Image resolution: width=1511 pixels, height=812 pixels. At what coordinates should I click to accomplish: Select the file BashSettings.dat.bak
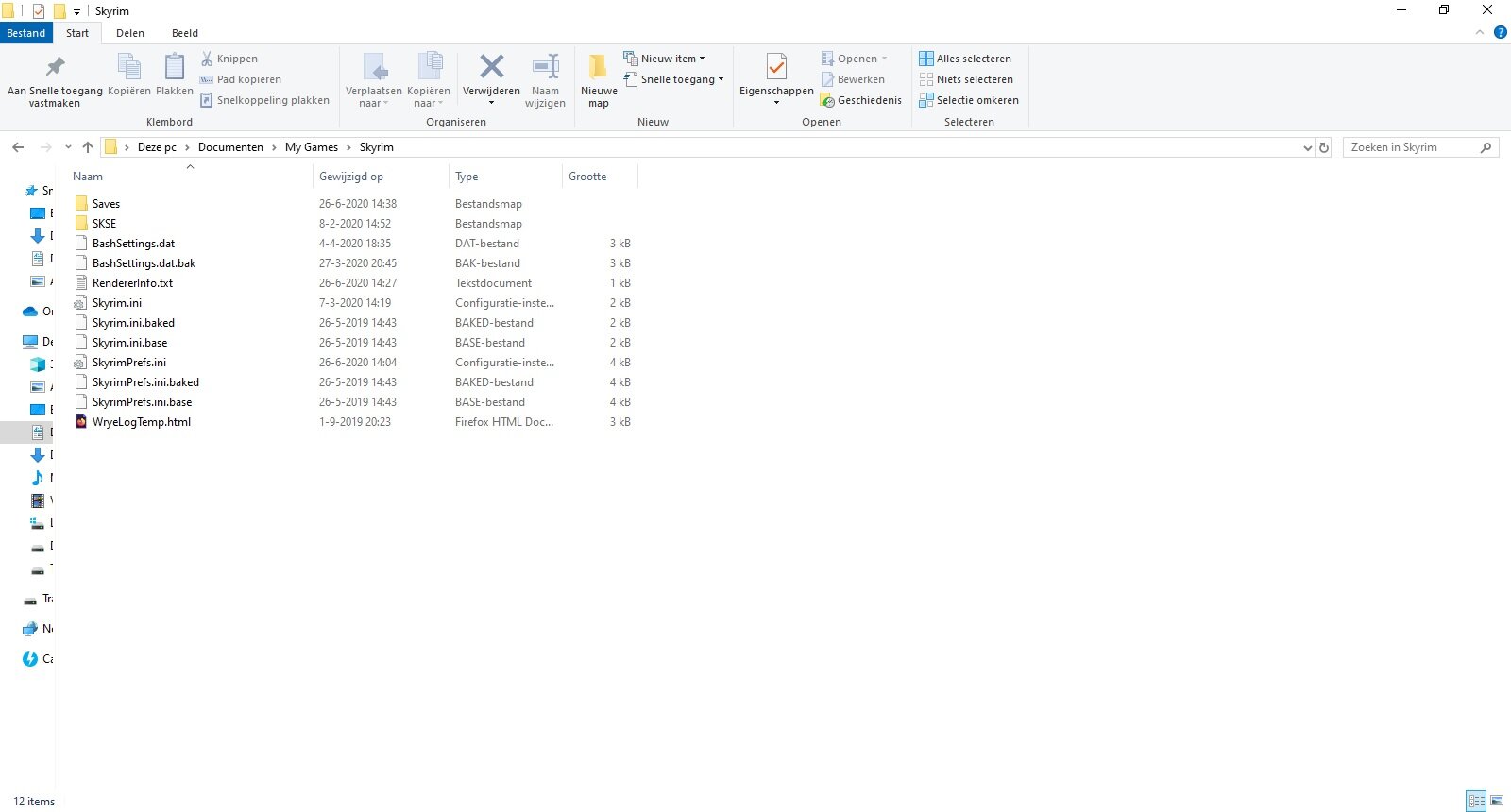click(x=144, y=263)
